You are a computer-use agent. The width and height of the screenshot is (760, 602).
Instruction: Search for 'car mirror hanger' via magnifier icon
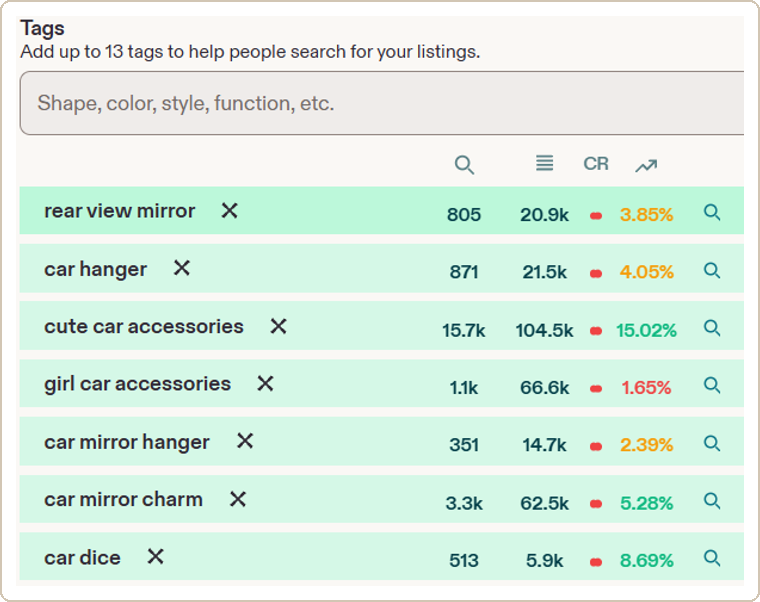(x=712, y=443)
